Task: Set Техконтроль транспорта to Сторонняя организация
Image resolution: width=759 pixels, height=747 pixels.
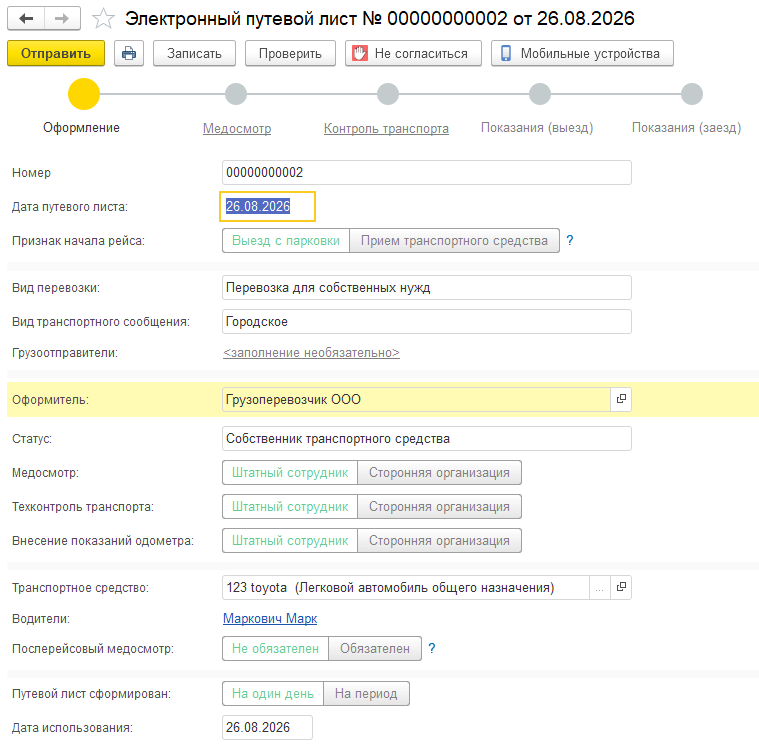Action: [x=439, y=506]
